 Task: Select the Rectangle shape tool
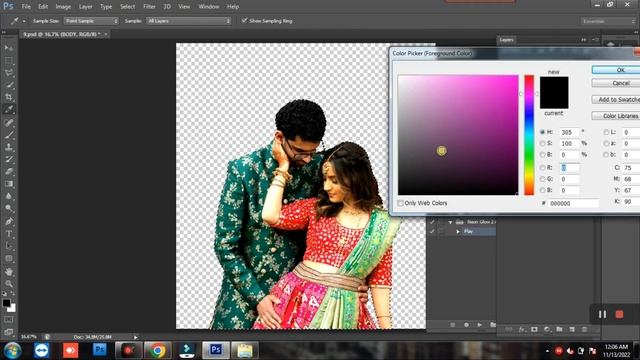pyautogui.click(x=9, y=258)
